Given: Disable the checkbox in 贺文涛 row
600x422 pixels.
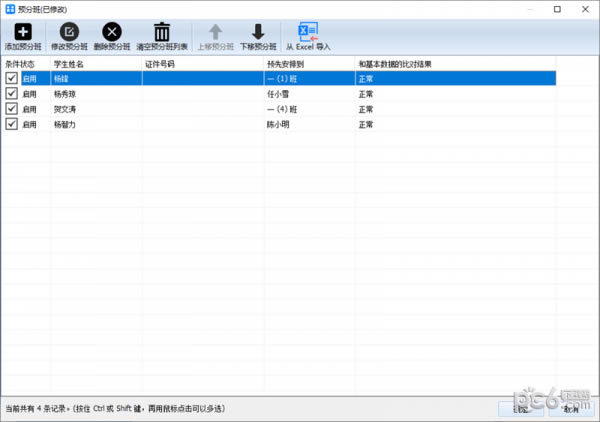Looking at the screenshot, I should [11, 108].
